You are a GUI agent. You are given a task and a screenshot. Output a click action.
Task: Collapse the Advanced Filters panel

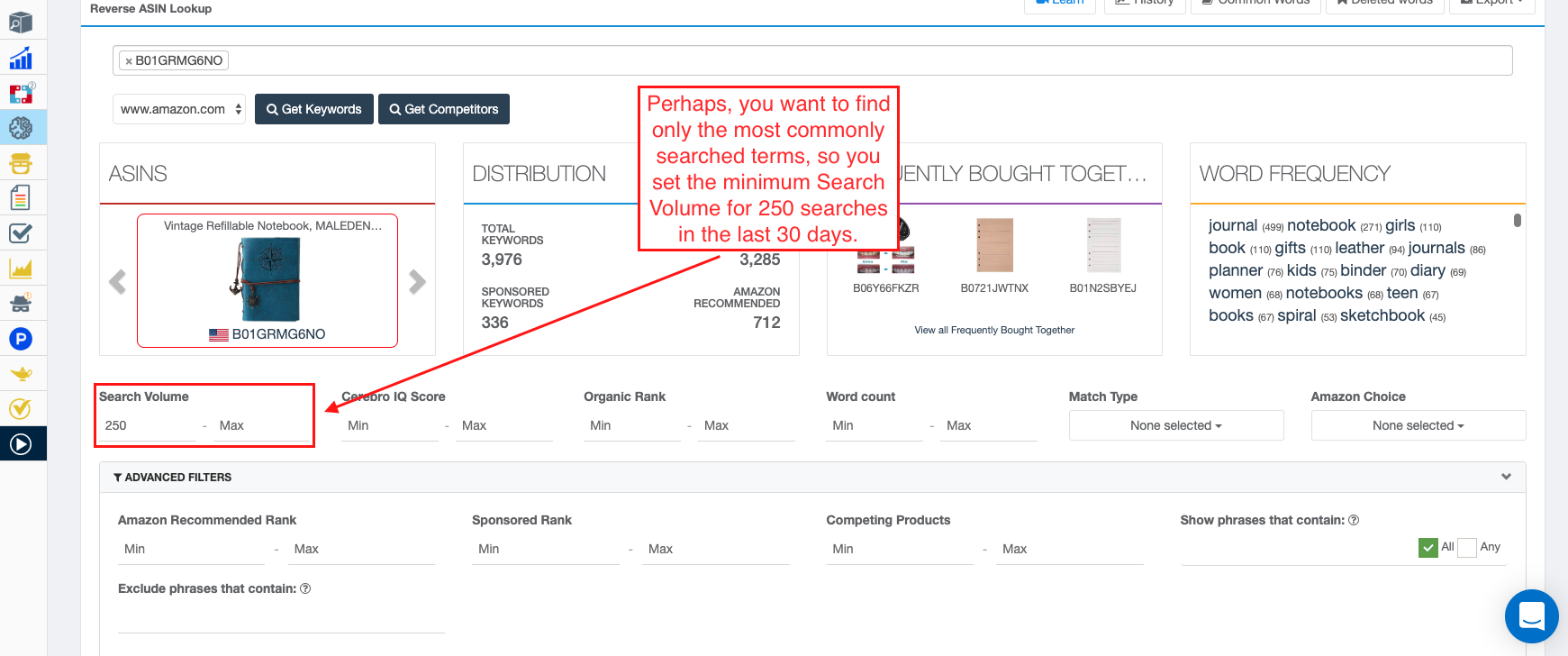click(x=1506, y=477)
